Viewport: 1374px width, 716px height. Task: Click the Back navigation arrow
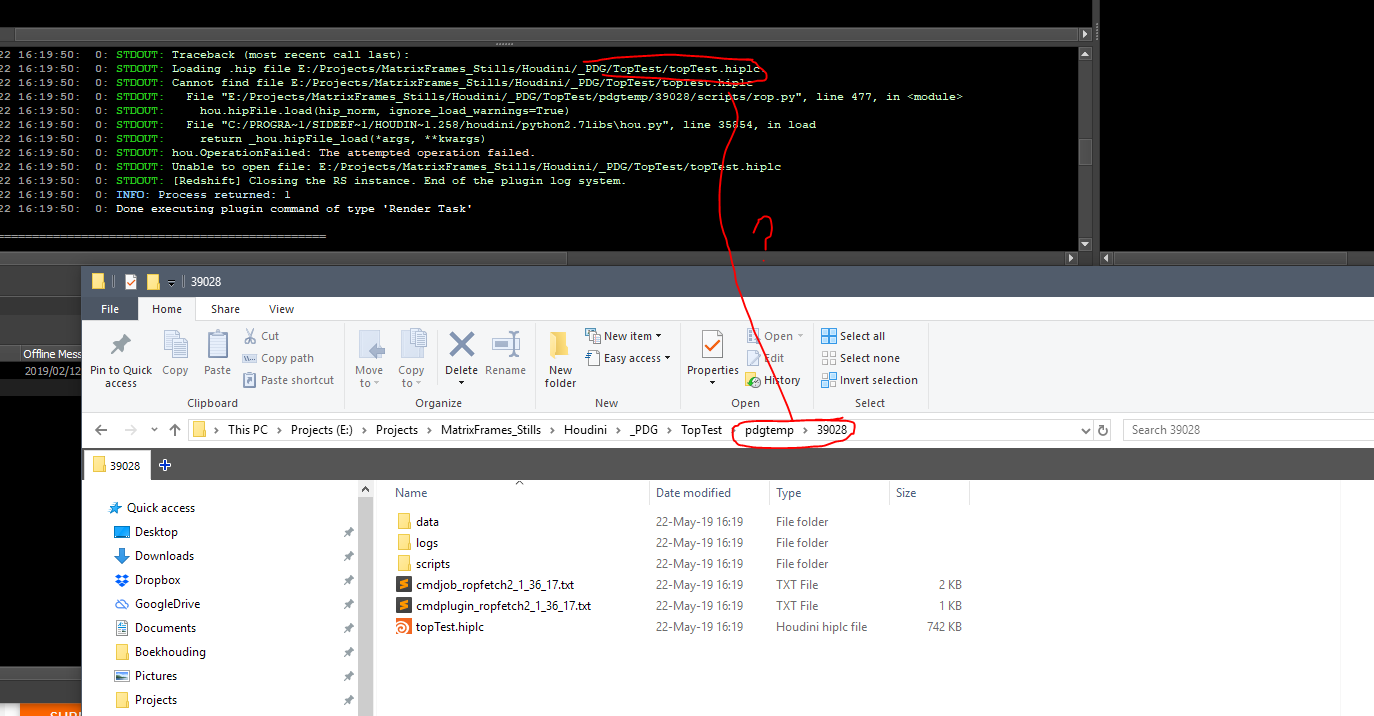(x=101, y=430)
